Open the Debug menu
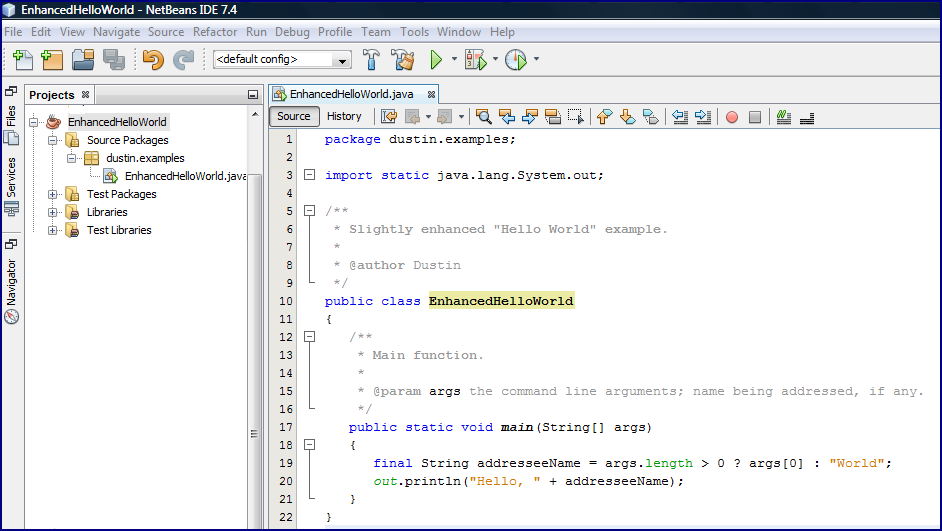Viewport: 942px width, 531px height. pos(292,32)
